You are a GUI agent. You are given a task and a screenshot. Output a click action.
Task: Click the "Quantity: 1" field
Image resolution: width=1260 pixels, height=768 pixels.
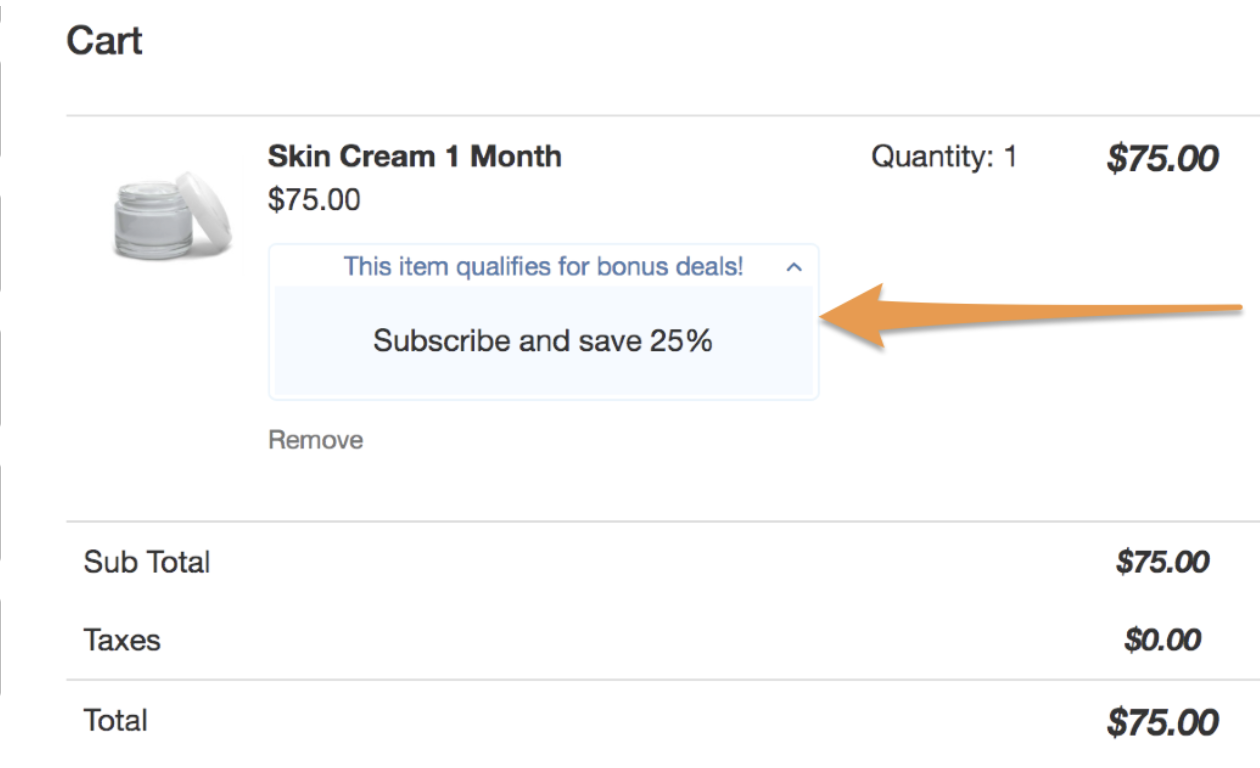coord(944,157)
